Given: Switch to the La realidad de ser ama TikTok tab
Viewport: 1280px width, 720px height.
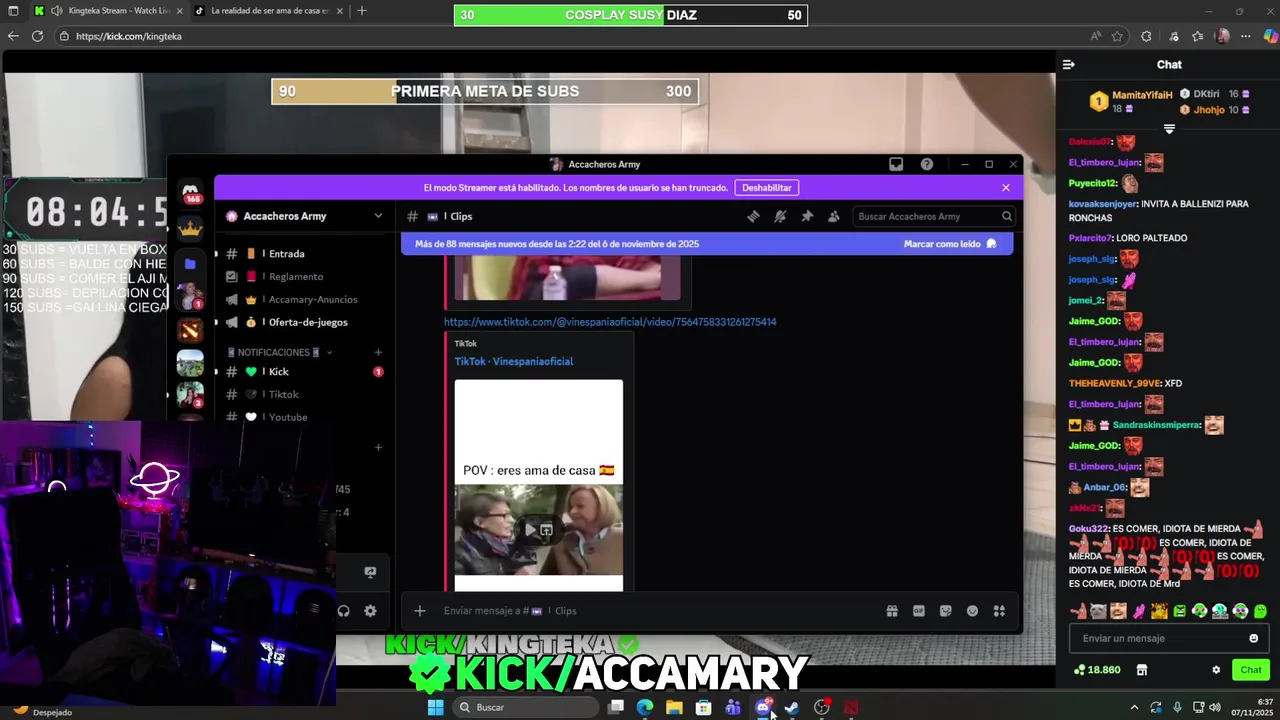Looking at the screenshot, I should [267, 11].
